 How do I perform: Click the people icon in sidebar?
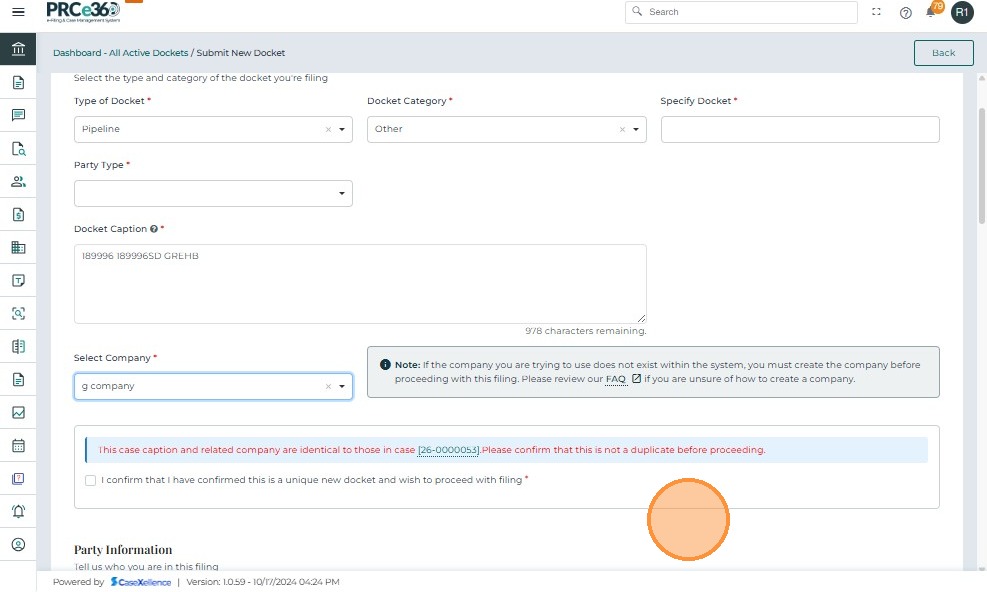[18, 182]
